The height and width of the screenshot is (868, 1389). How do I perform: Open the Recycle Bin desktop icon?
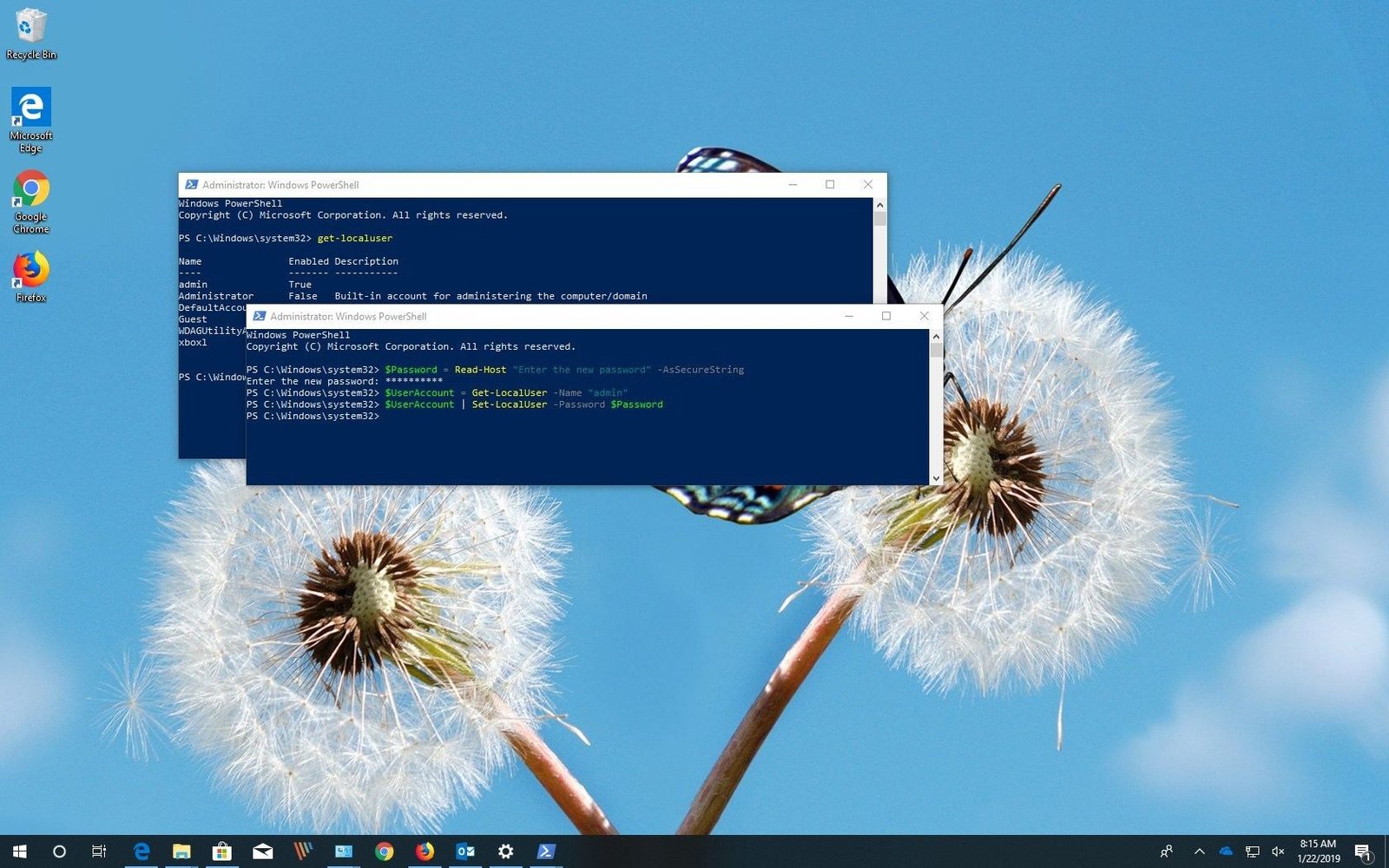tap(31, 33)
